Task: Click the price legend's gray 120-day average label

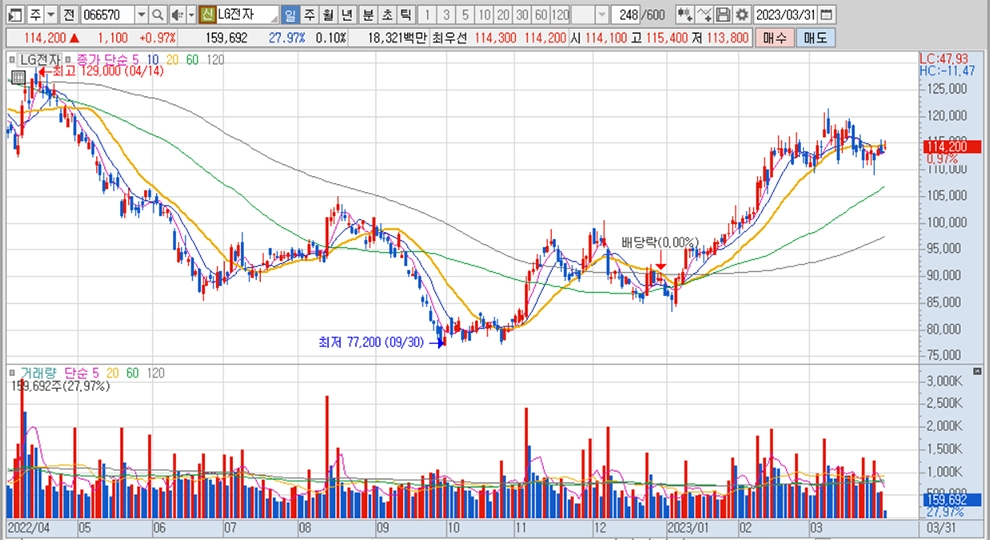Action: [215, 60]
